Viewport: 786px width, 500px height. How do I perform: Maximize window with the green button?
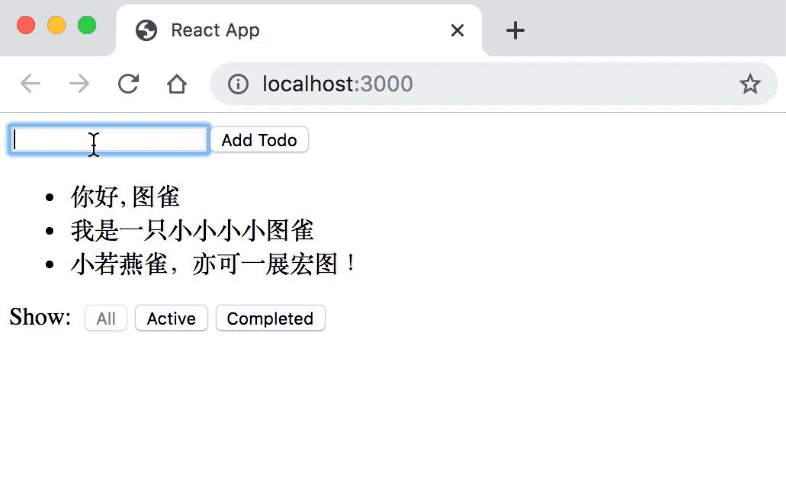tap(87, 25)
